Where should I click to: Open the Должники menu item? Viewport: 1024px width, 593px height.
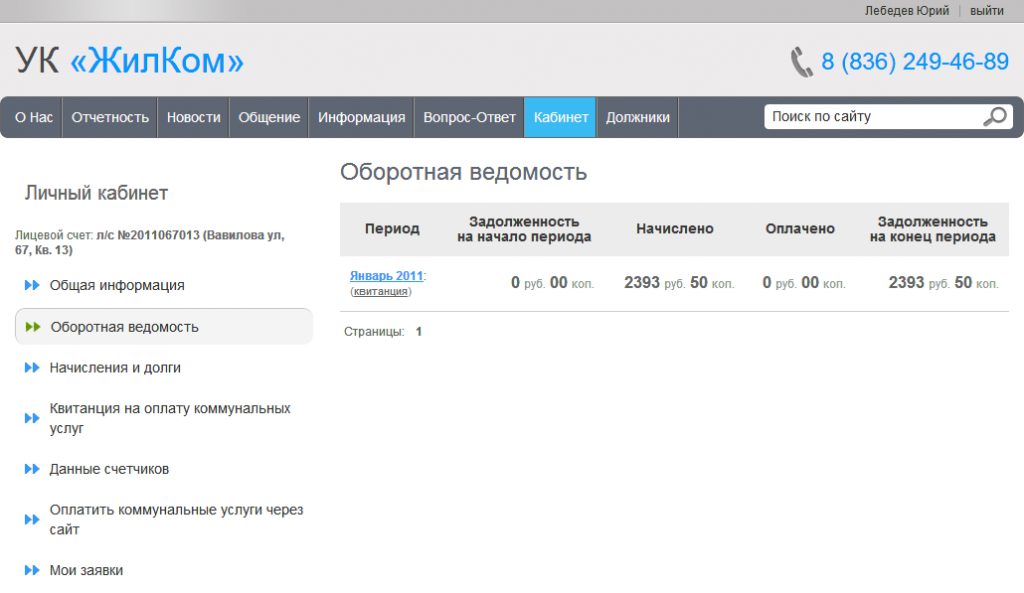[637, 117]
